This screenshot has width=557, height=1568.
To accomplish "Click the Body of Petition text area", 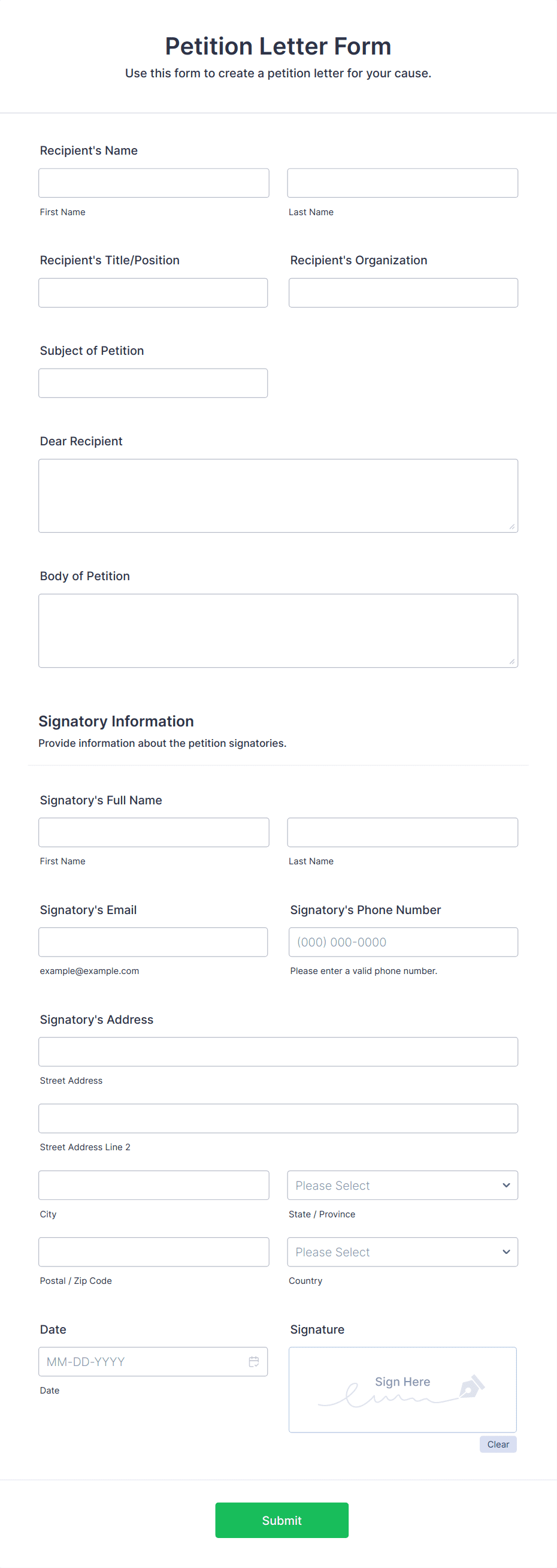I will coord(278,630).
